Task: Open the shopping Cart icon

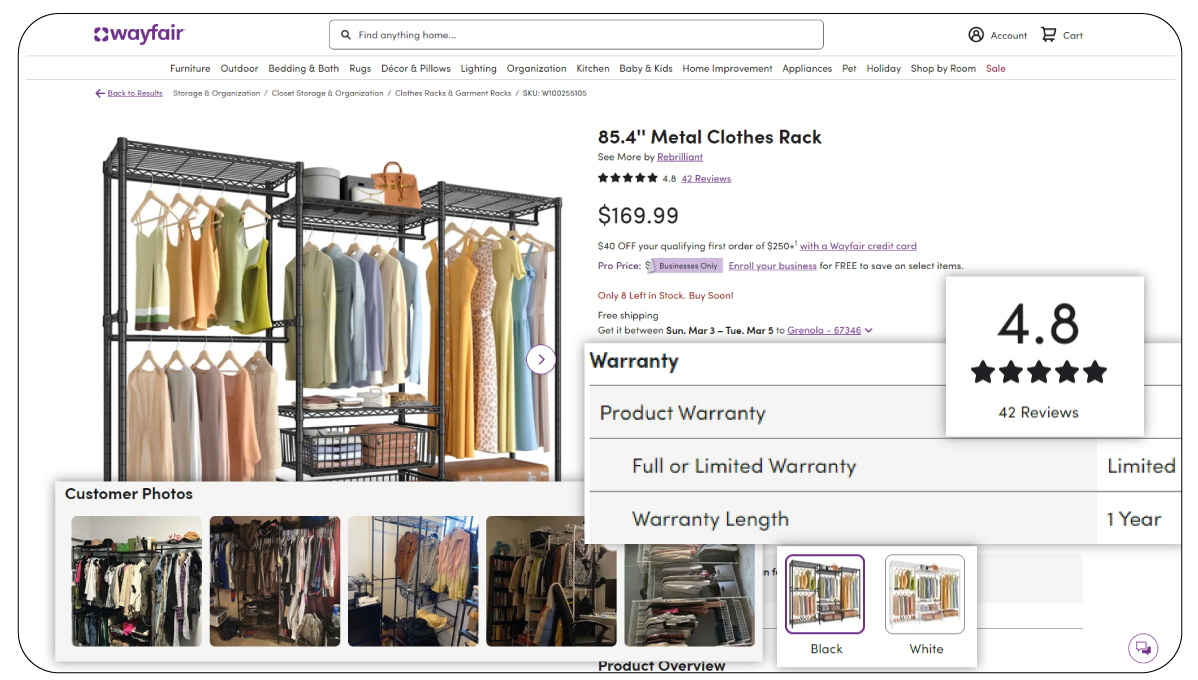Action: (1048, 34)
